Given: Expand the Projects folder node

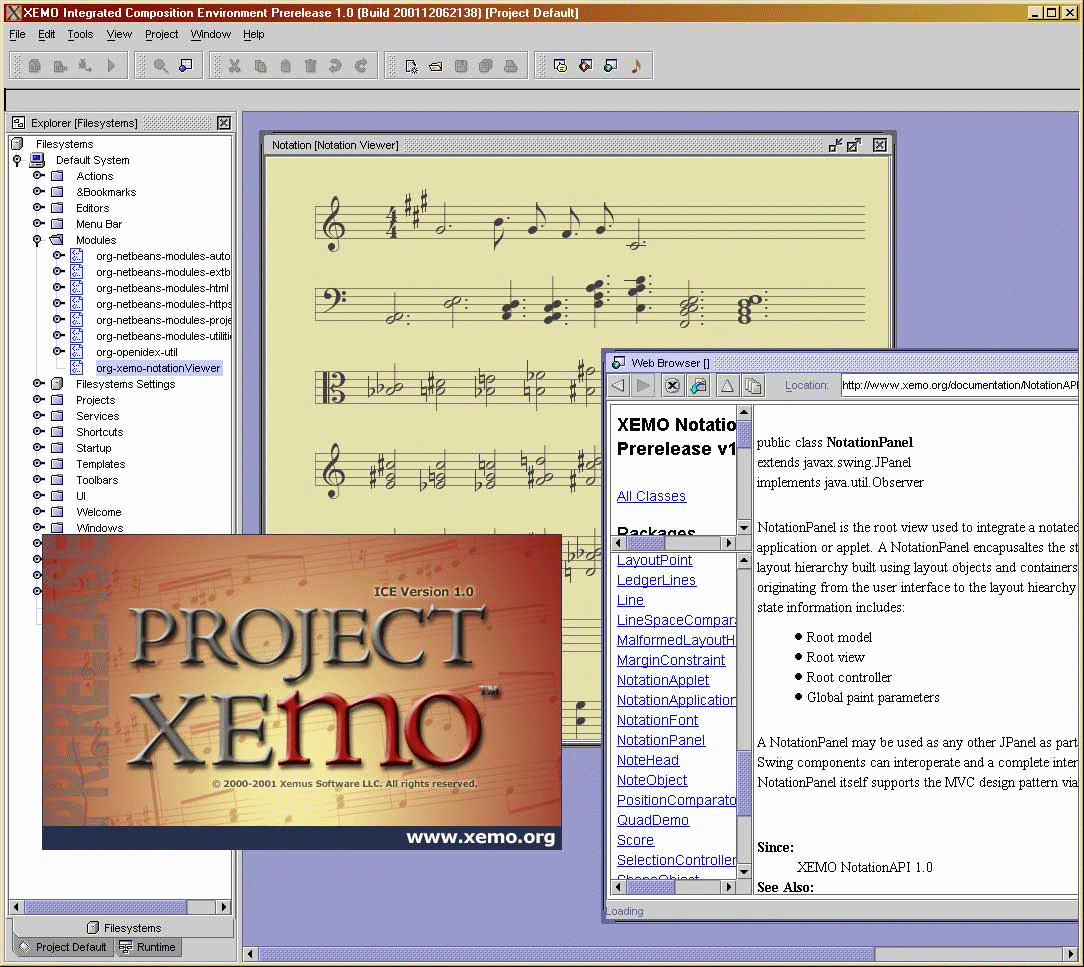Looking at the screenshot, I should point(38,400).
